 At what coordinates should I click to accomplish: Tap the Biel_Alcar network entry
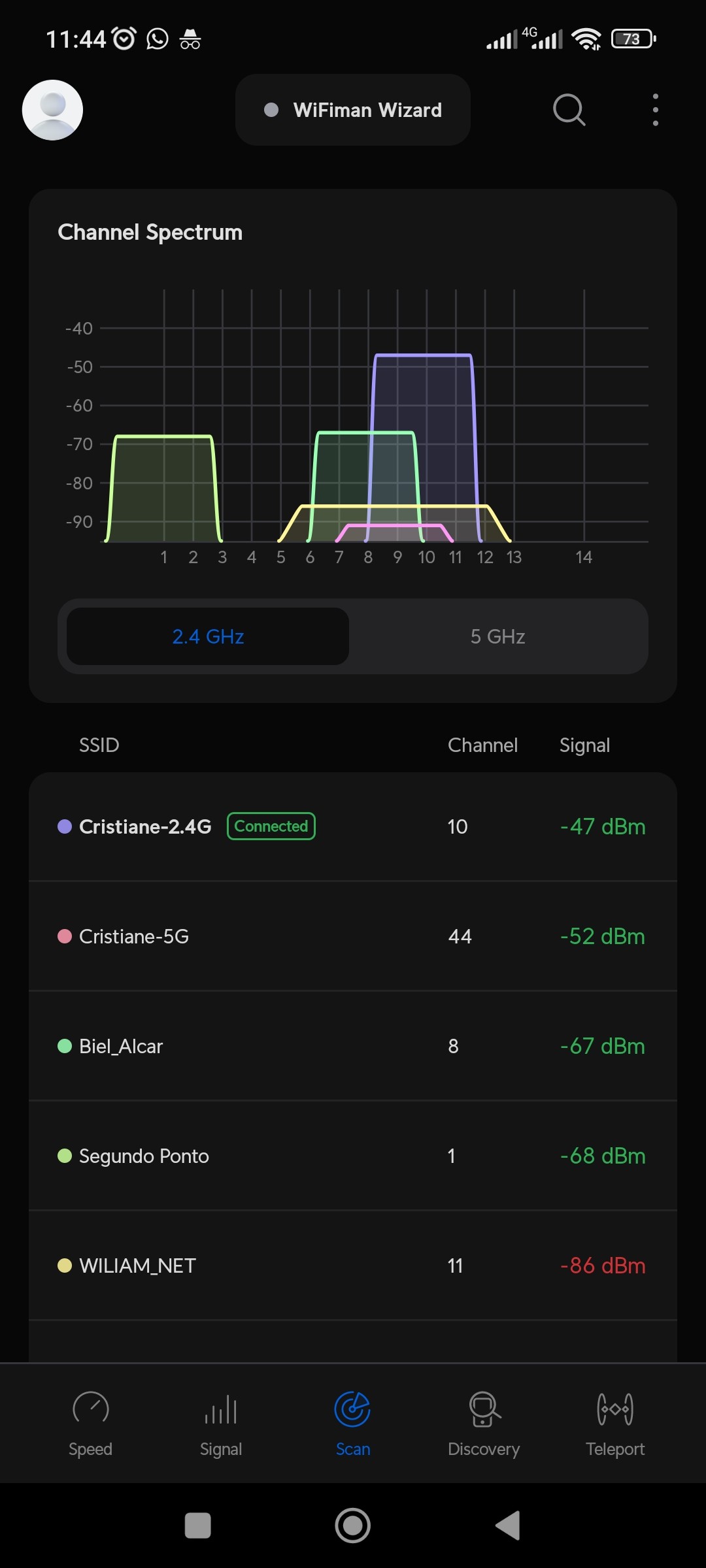(x=353, y=1046)
